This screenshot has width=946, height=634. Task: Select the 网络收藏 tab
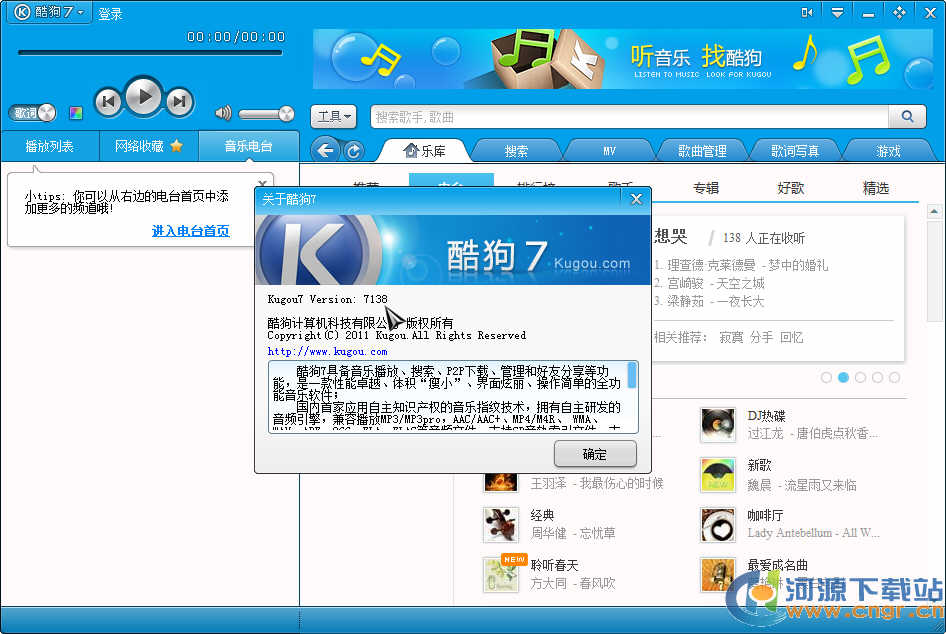tap(148, 146)
